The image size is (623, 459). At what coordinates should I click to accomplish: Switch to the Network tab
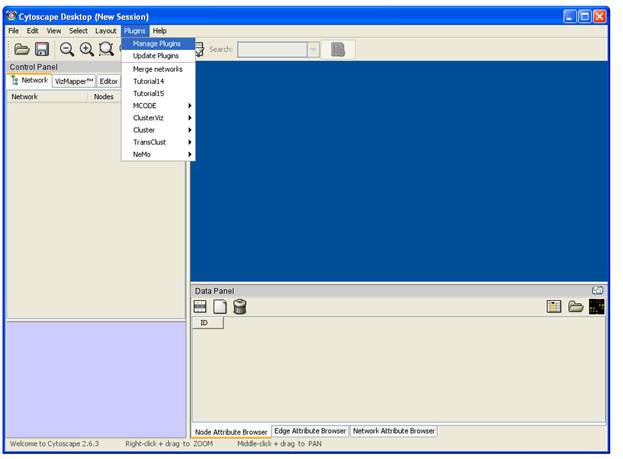(30, 81)
